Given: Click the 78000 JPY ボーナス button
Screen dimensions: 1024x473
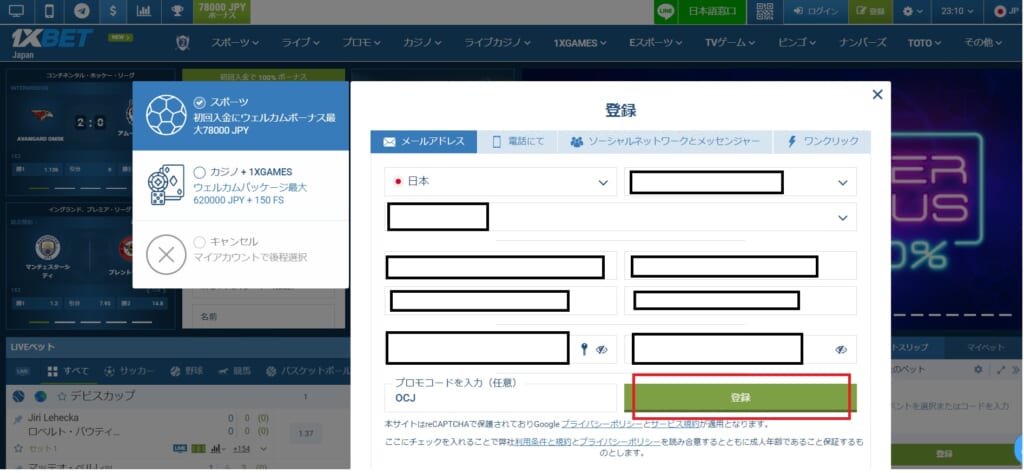Looking at the screenshot, I should [222, 11].
